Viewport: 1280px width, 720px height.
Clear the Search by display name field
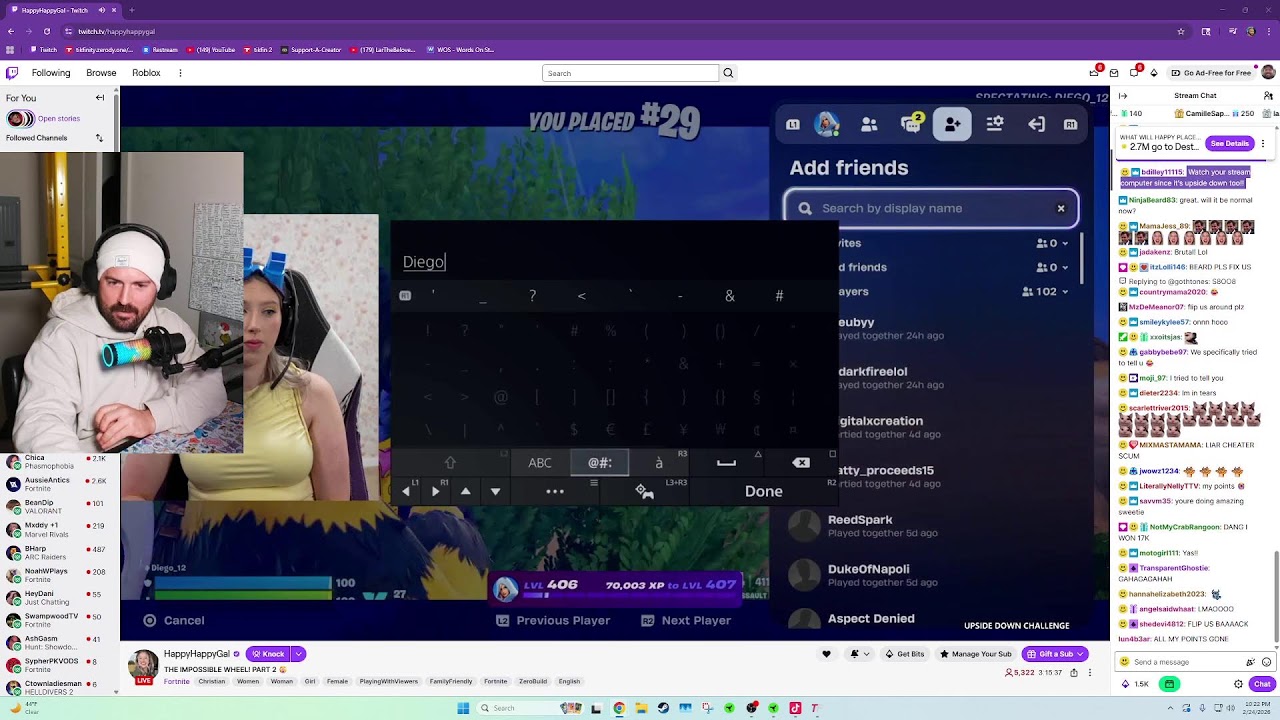1061,209
